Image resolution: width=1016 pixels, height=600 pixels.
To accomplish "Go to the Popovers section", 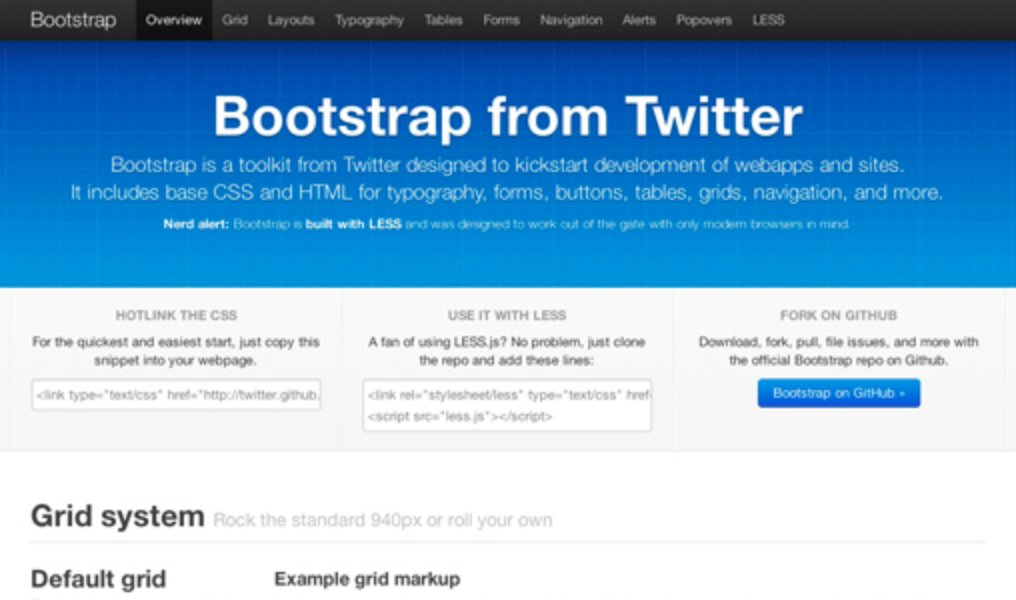I will coord(704,20).
